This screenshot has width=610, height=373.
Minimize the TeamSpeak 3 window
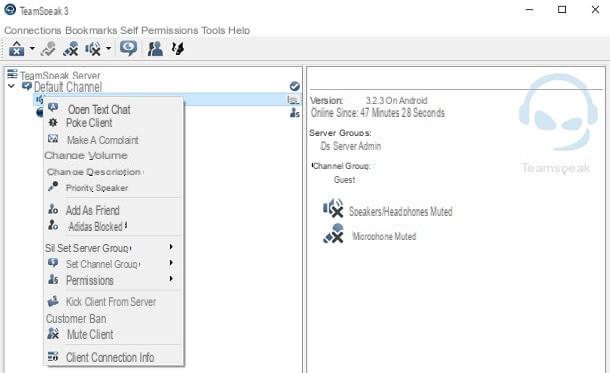(529, 9)
